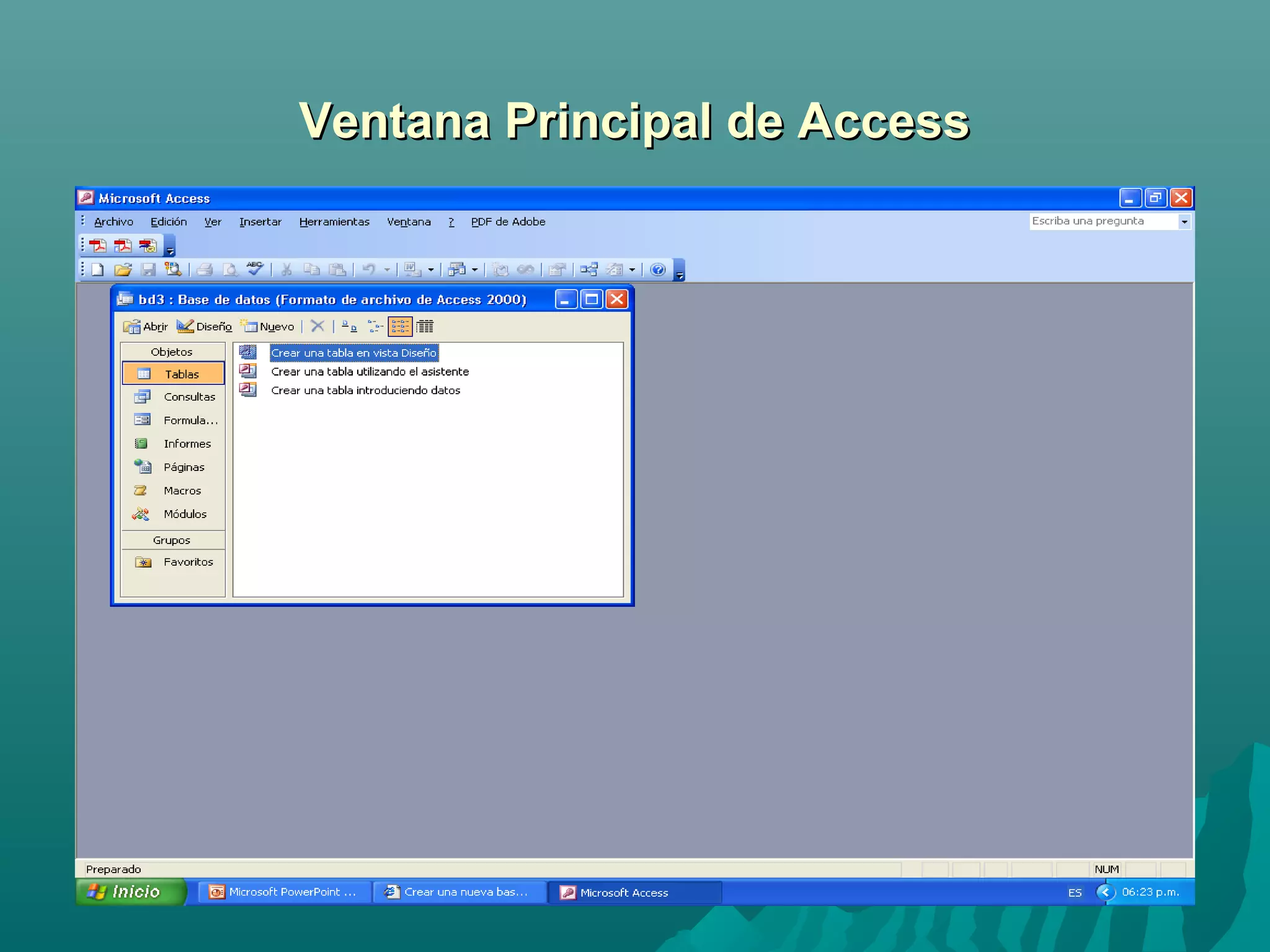Expand the Office Links dropdown arrow

pos(431,270)
